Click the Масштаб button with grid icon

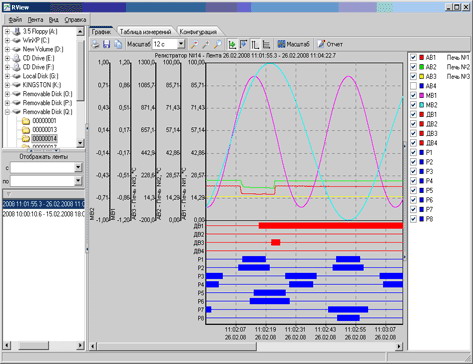[294, 44]
